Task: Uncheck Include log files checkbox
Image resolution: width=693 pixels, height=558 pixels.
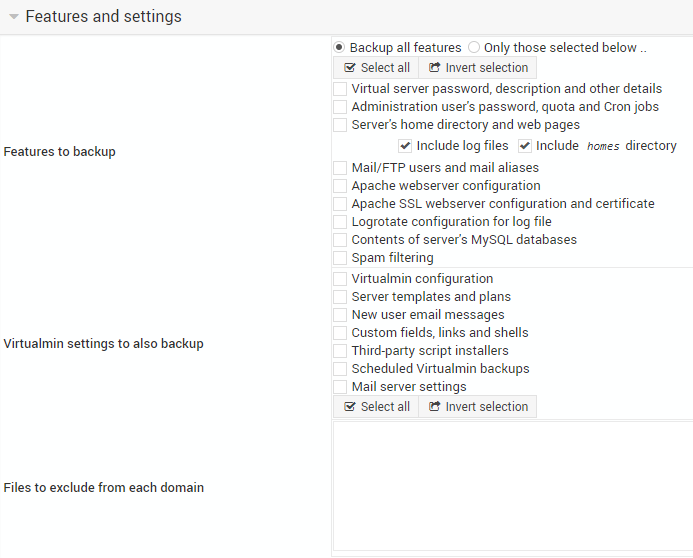Action: point(405,146)
